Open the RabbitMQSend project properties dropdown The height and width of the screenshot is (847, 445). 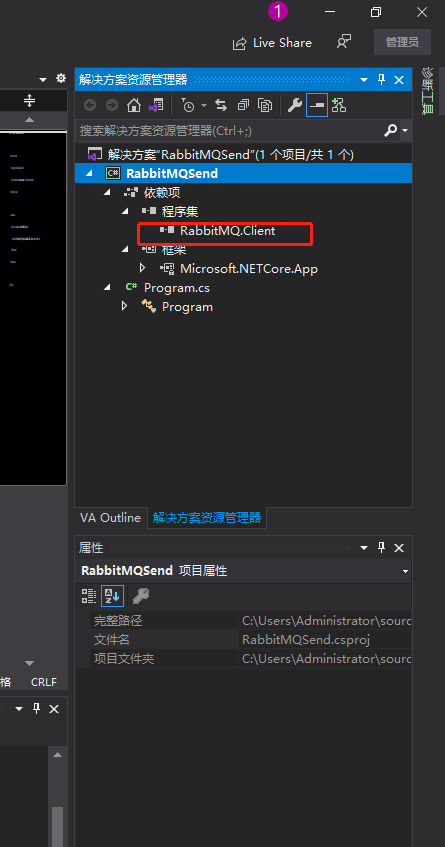click(405, 571)
